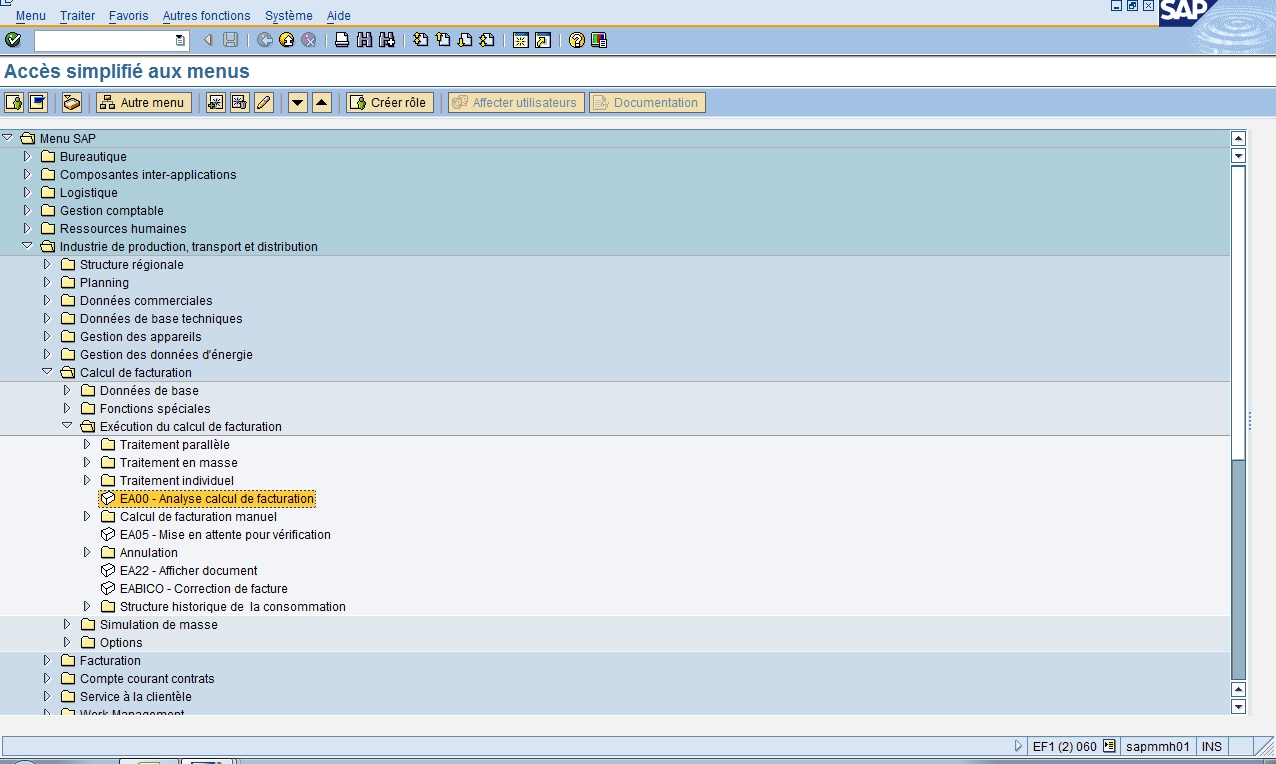Click the Find Next binoculars-plus icon
The height and width of the screenshot is (764, 1276).
point(386,40)
